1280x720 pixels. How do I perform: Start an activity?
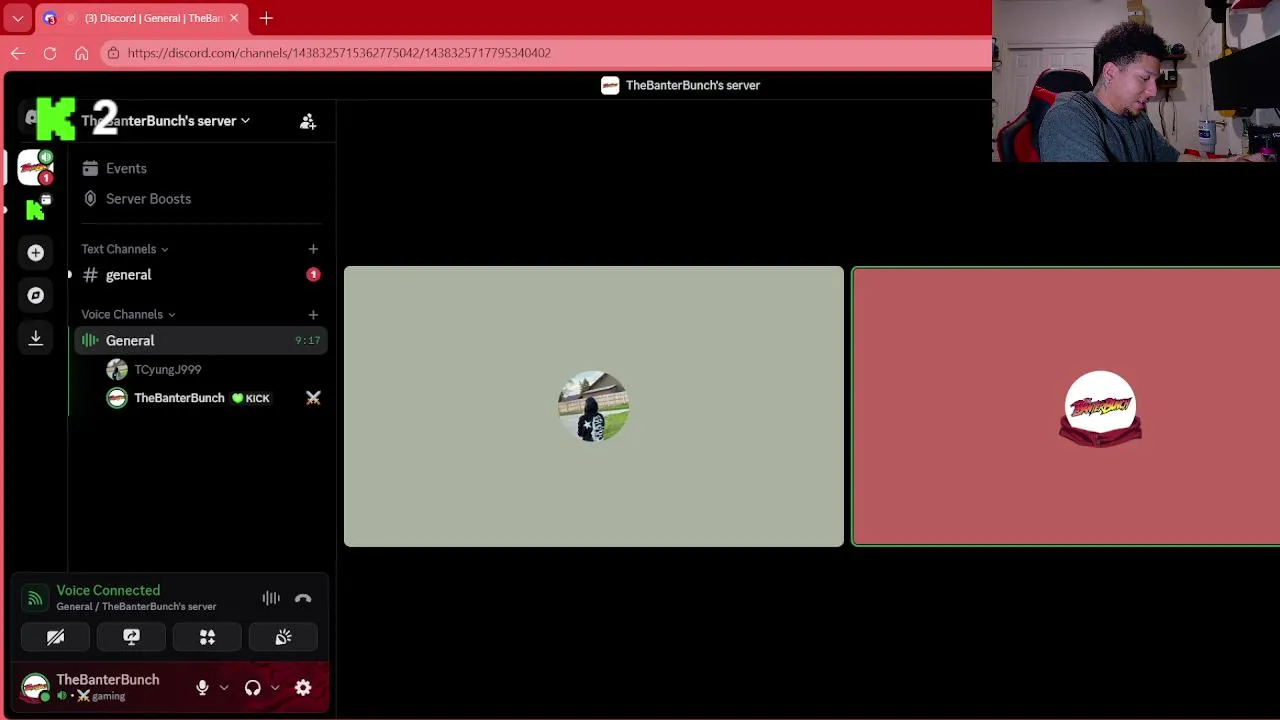click(207, 637)
